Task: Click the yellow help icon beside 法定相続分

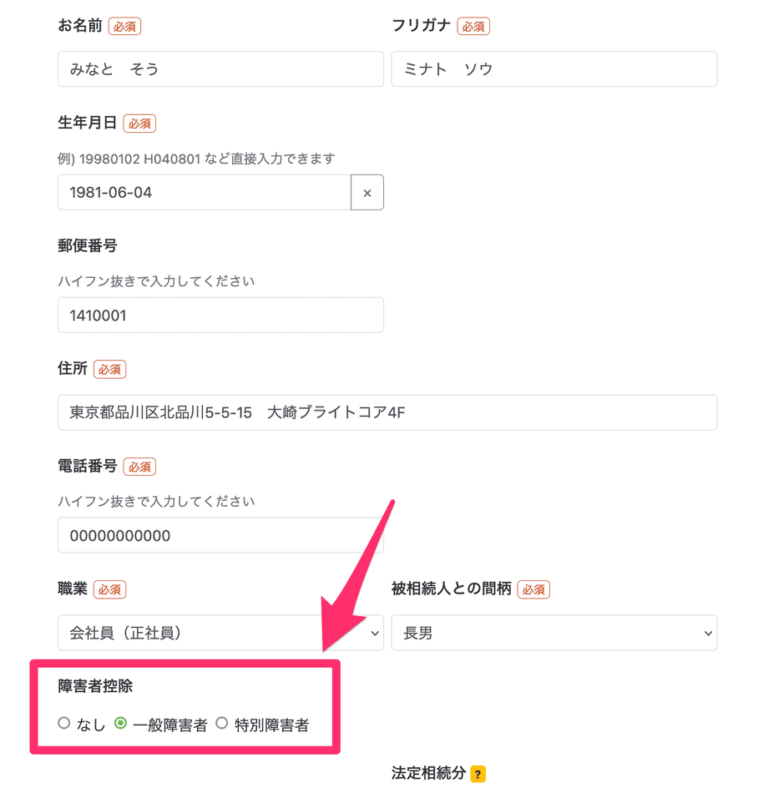Action: (478, 773)
